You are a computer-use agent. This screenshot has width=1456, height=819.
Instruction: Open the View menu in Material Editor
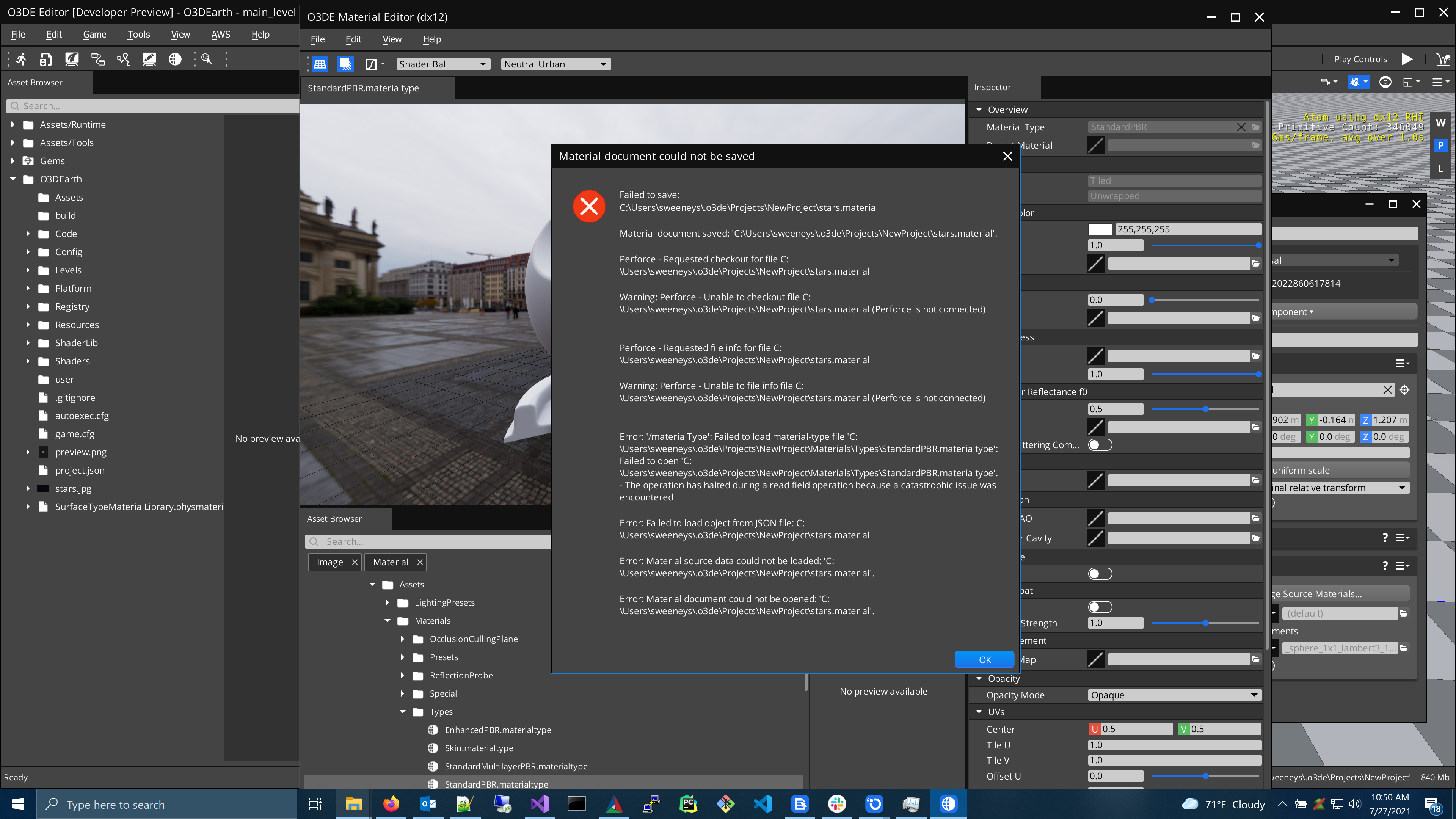click(392, 39)
